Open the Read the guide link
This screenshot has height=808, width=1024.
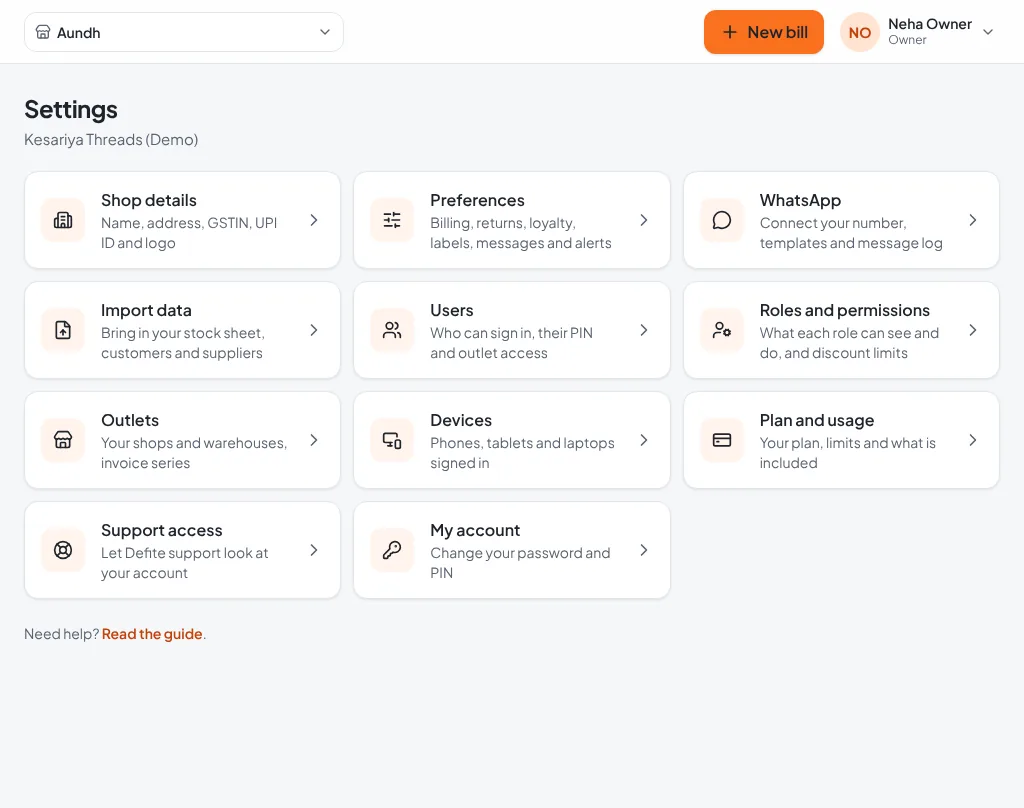pyautogui.click(x=152, y=634)
